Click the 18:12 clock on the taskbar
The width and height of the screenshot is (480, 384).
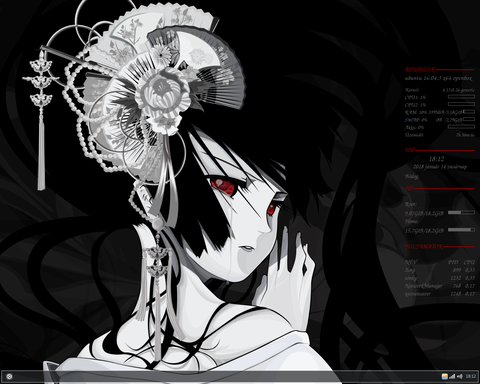[471, 376]
